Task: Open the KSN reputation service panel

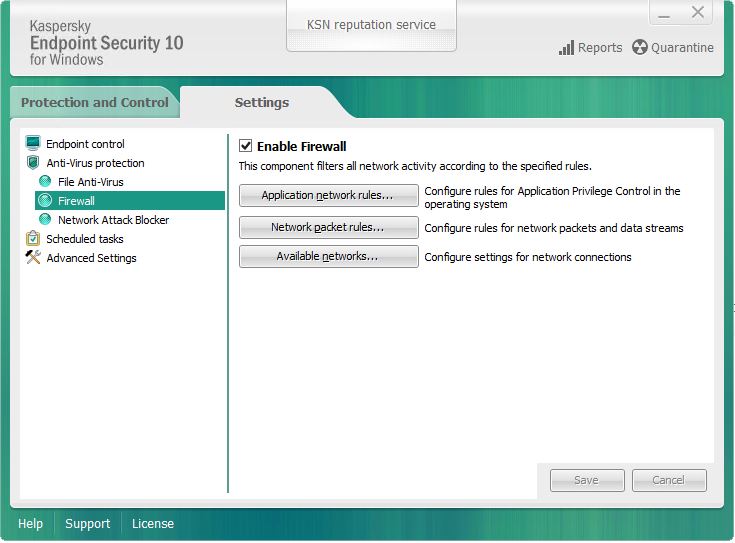Action: tap(371, 25)
